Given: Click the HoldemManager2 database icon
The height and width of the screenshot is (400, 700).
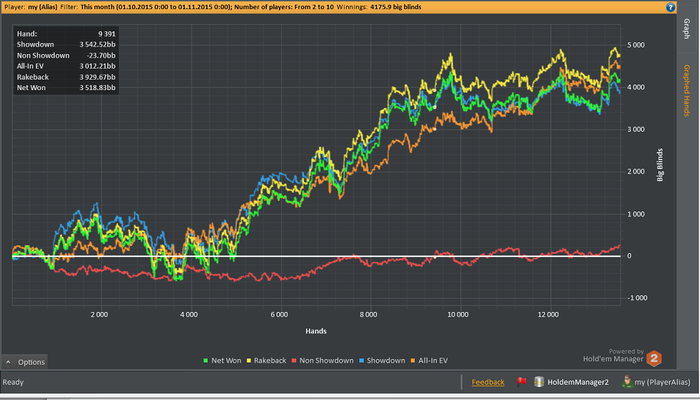Looking at the screenshot, I should tap(539, 382).
